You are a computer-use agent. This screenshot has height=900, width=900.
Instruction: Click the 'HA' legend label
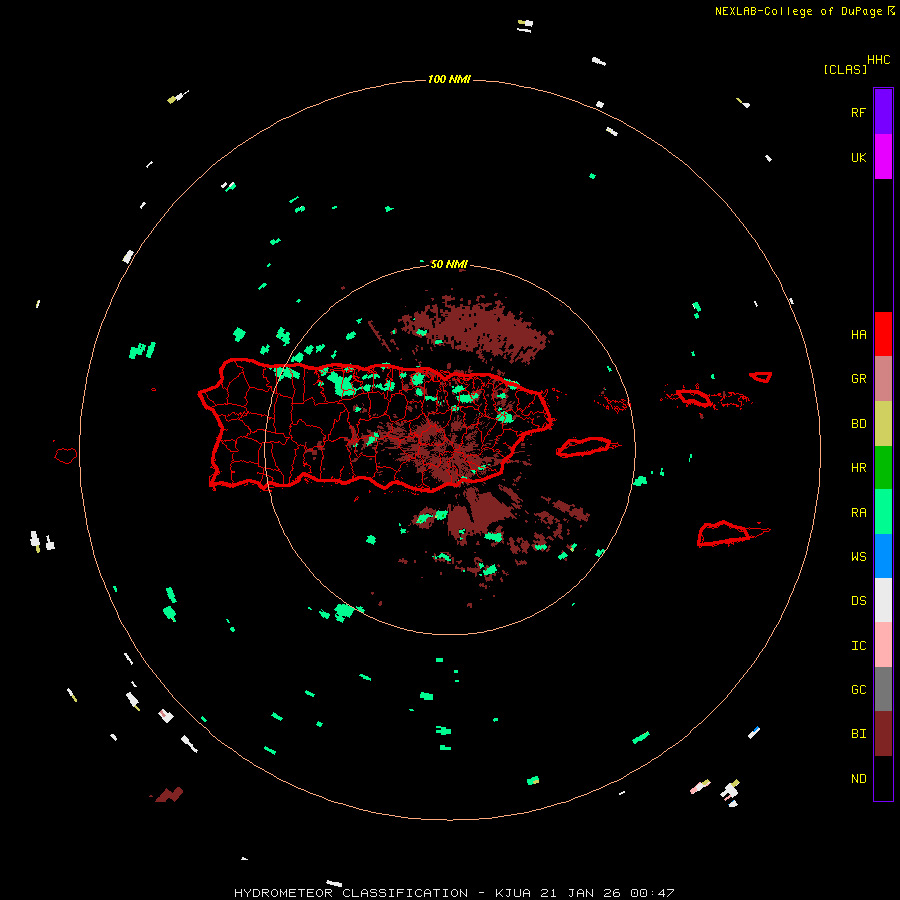(x=858, y=334)
